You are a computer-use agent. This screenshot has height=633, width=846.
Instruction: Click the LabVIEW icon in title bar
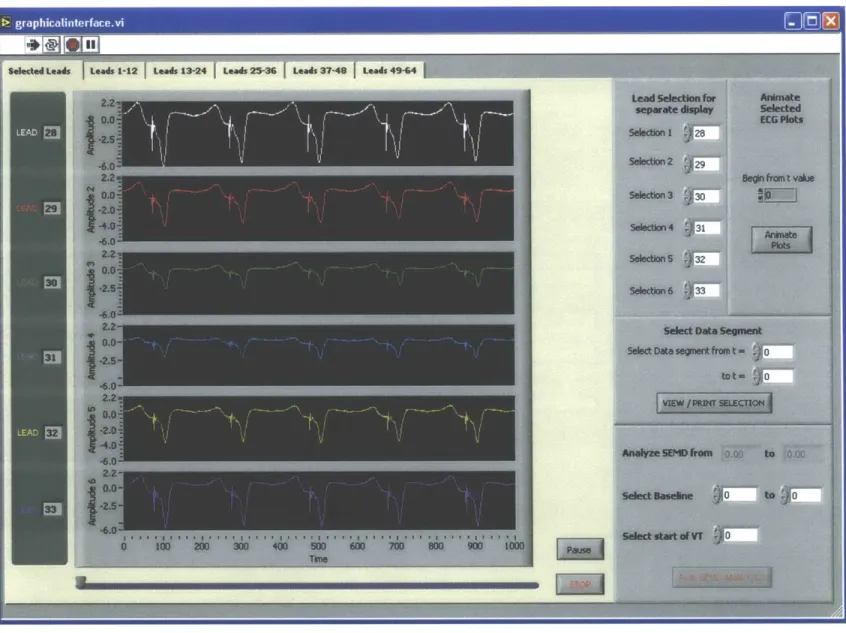tap(6, 22)
